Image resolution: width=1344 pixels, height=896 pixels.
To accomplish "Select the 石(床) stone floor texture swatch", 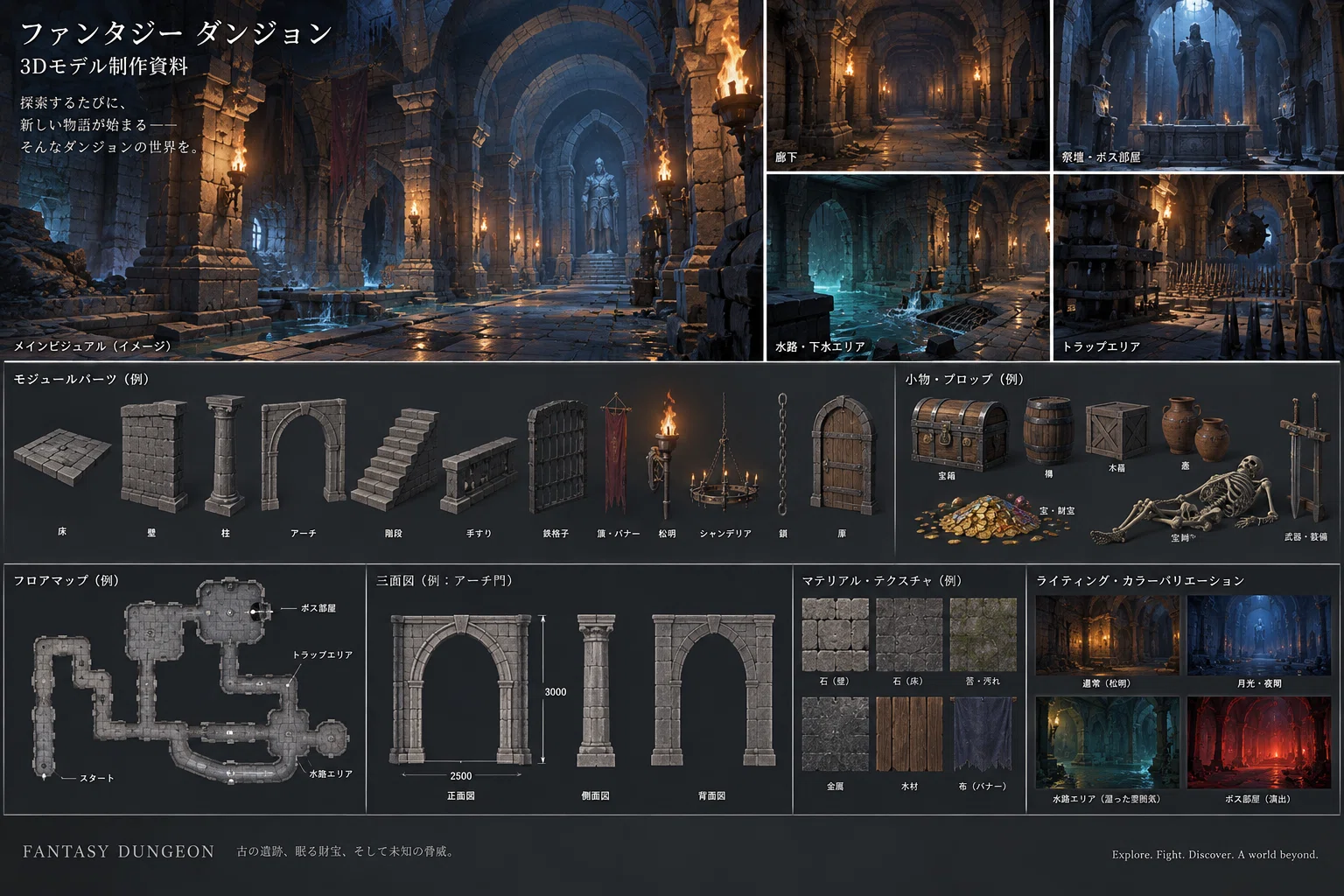I will tap(909, 635).
